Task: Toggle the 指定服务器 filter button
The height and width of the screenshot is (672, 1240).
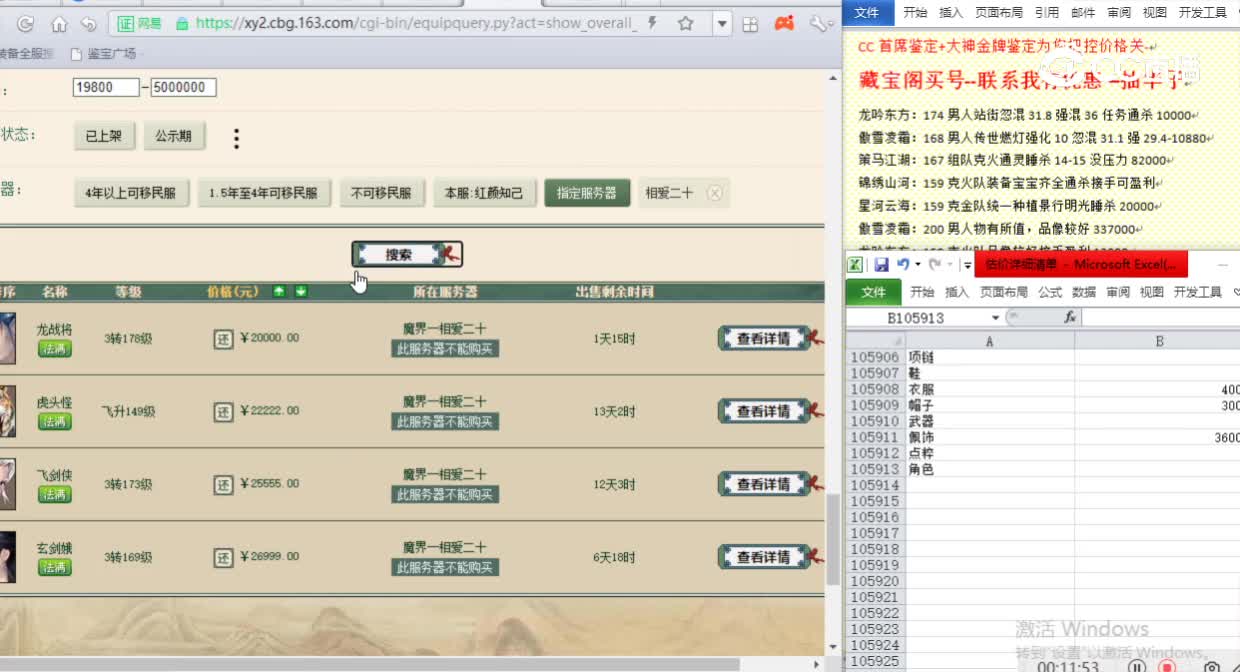Action: pos(587,193)
